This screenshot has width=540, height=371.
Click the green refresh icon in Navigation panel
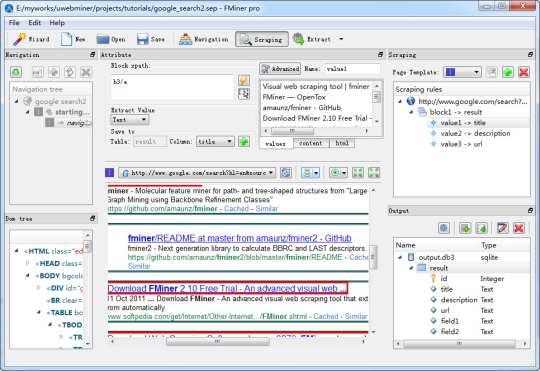pos(16,72)
